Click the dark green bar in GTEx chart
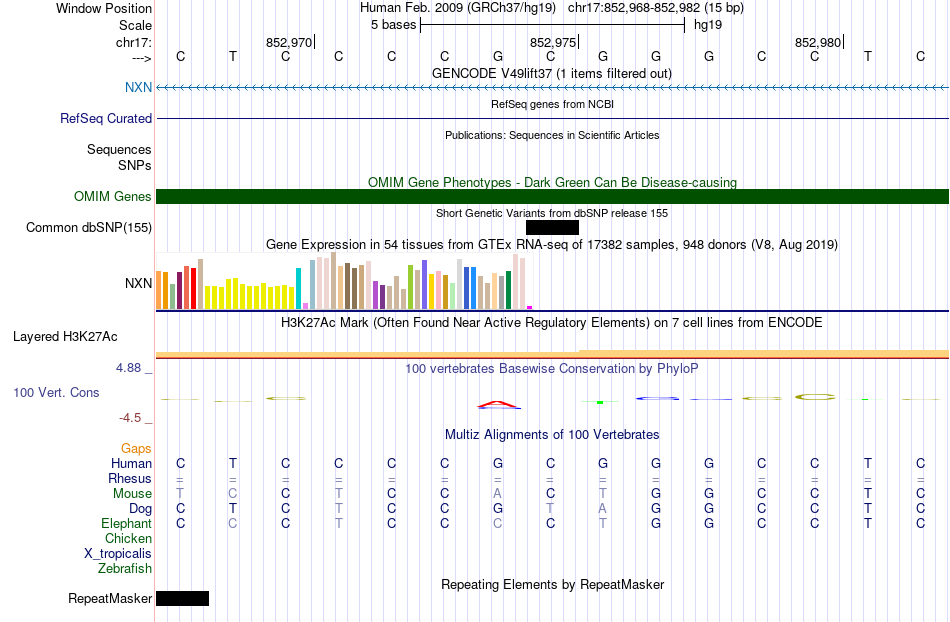The height and width of the screenshot is (622, 950). click(x=509, y=290)
